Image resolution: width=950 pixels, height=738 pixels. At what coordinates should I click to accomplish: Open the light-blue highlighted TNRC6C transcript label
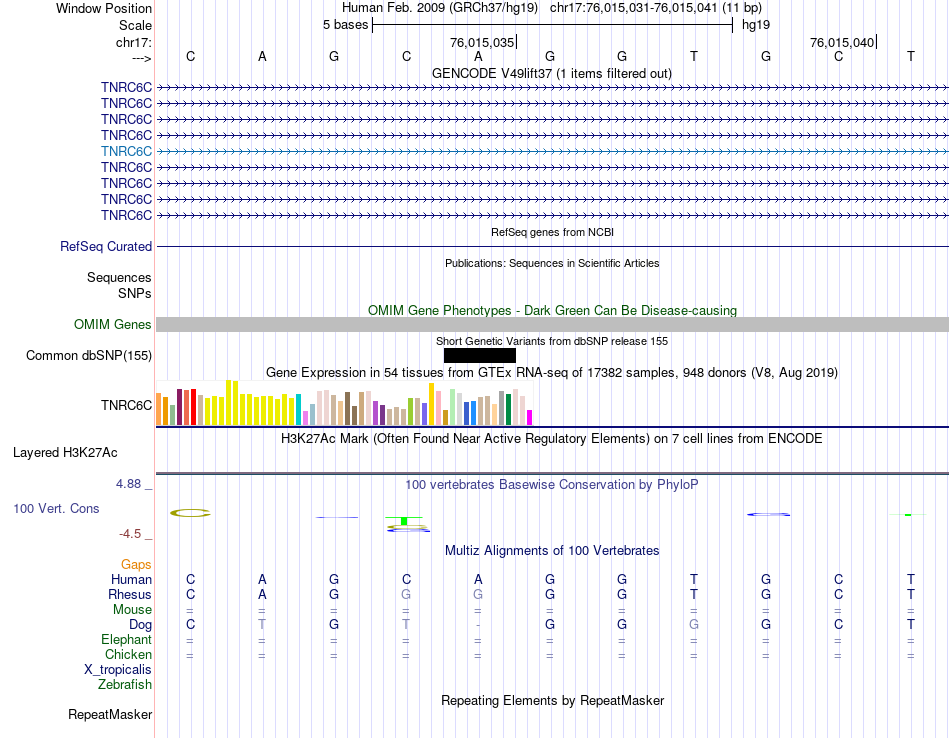pyautogui.click(x=126, y=151)
